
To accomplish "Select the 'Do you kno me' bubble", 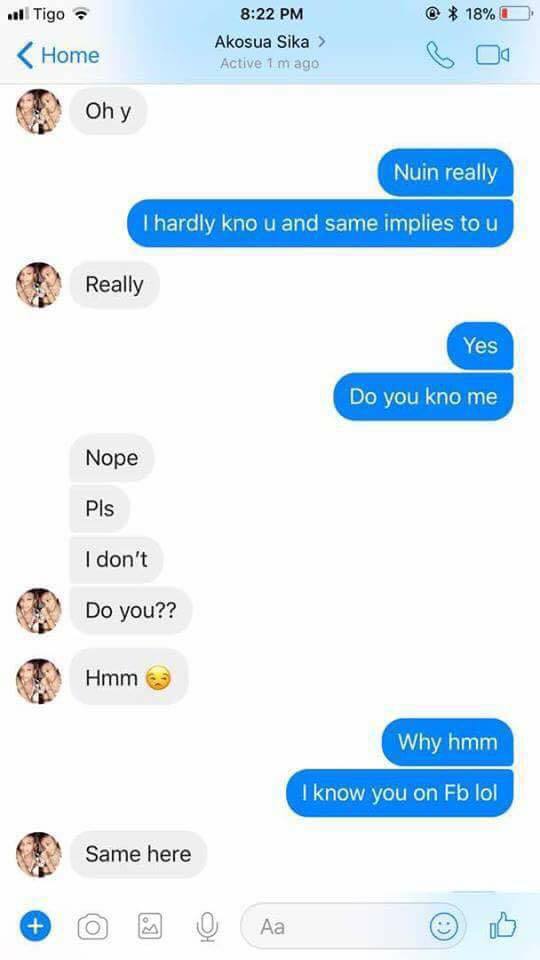I will coord(423,397).
